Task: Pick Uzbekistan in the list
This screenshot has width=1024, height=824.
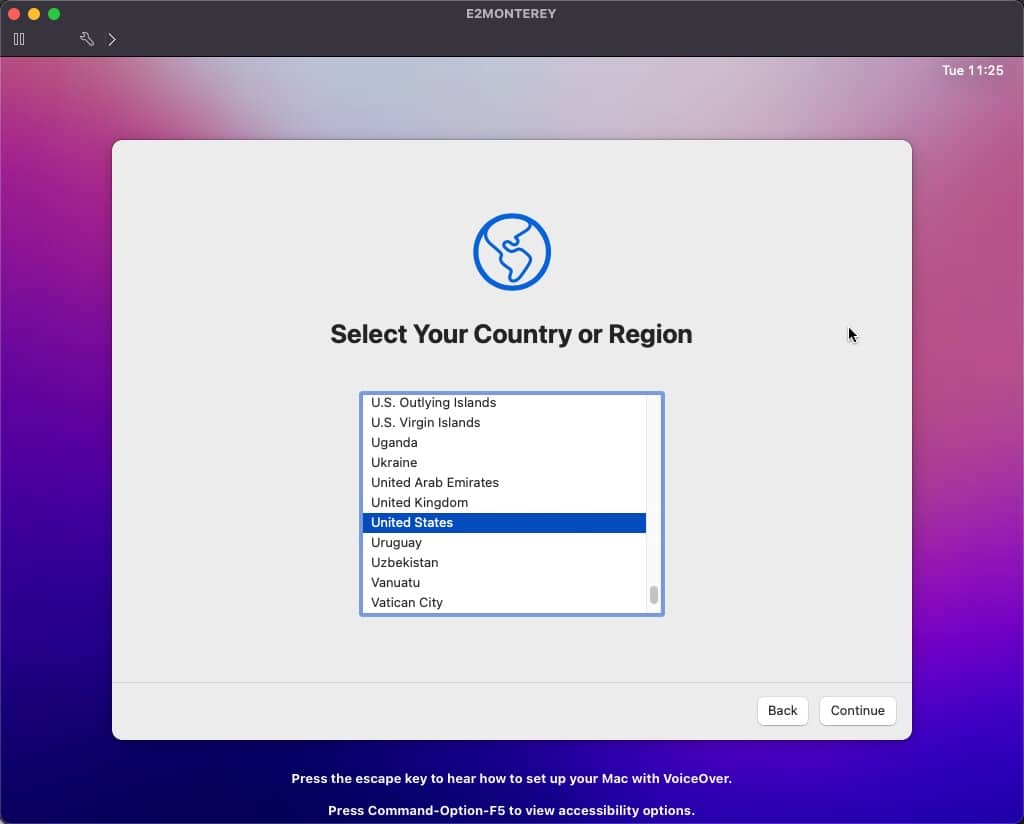Action: [504, 562]
